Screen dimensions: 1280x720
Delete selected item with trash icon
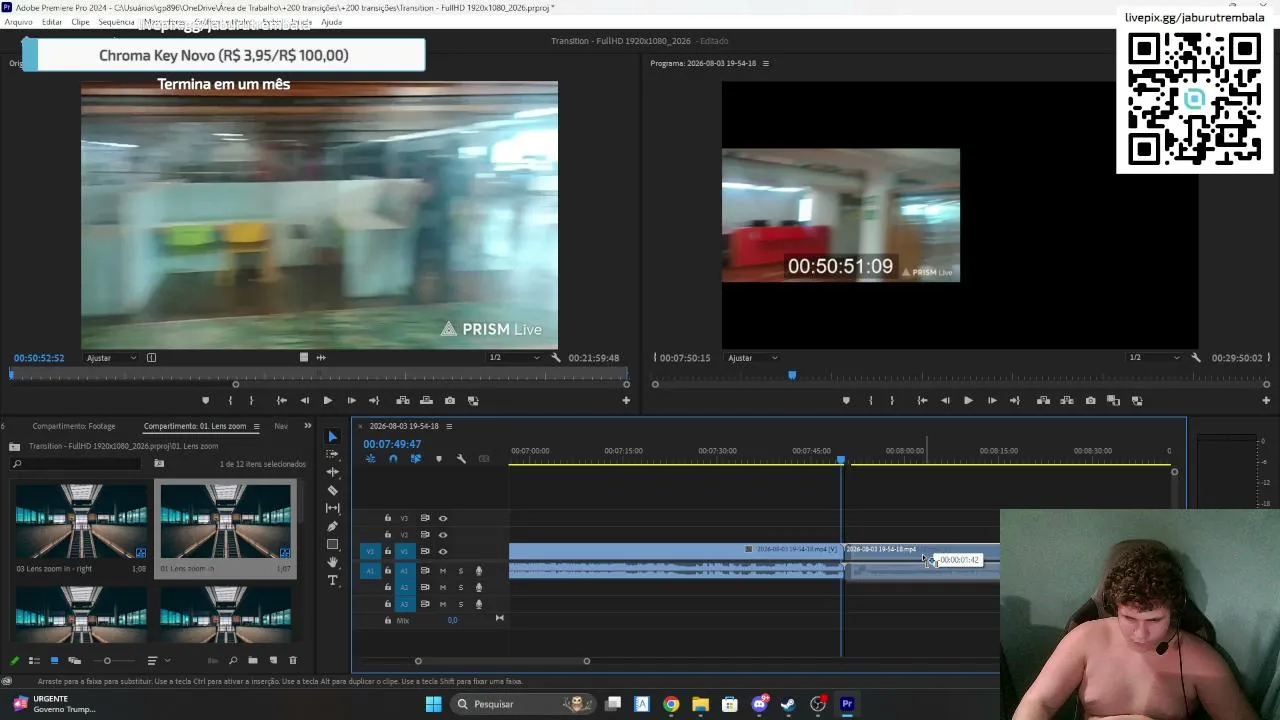[293, 660]
